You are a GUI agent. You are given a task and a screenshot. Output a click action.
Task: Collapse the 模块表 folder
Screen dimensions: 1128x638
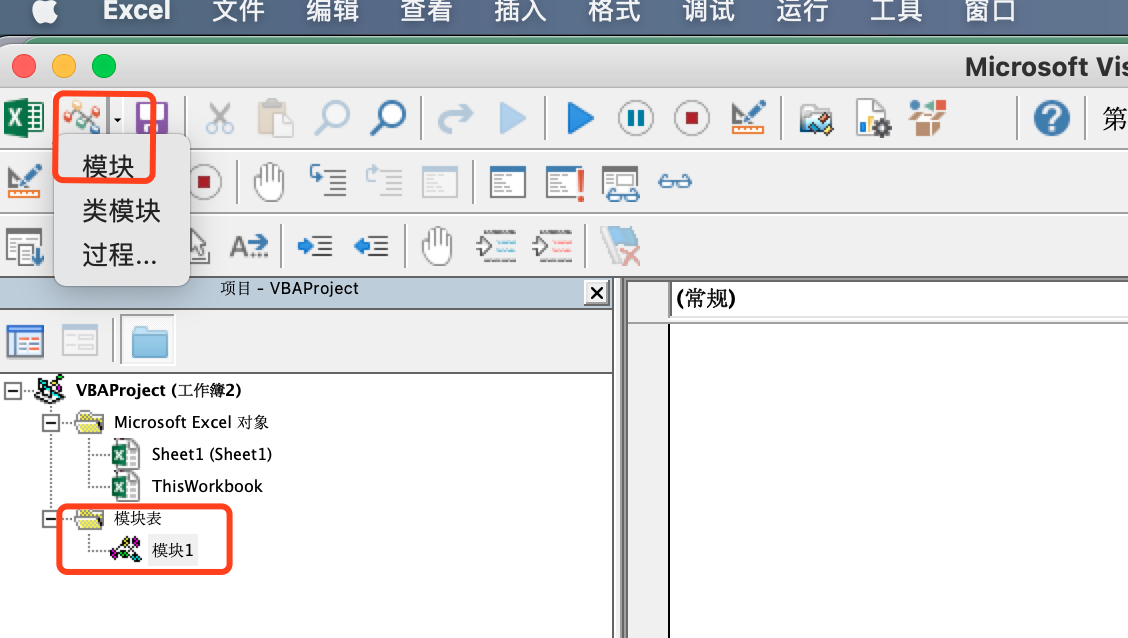(x=50, y=519)
